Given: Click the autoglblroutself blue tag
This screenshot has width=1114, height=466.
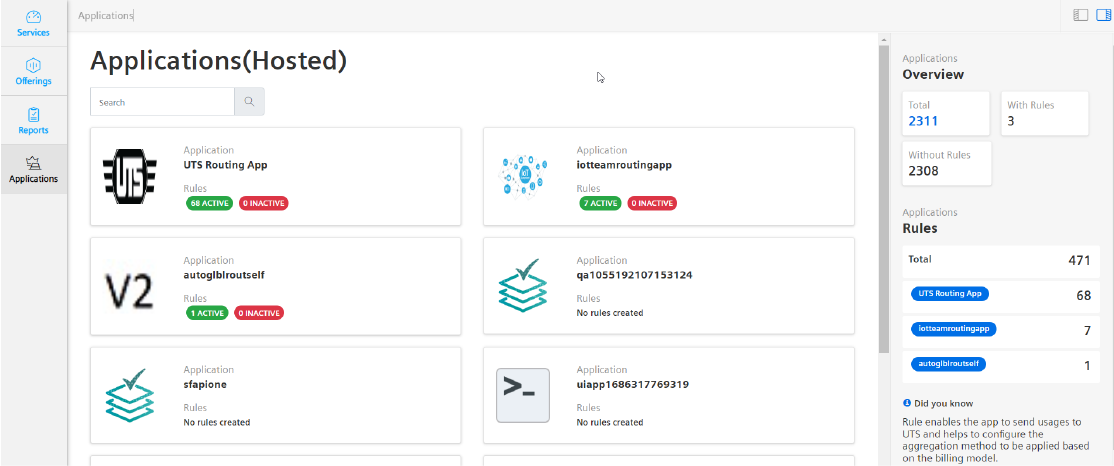Looking at the screenshot, I should (x=949, y=364).
